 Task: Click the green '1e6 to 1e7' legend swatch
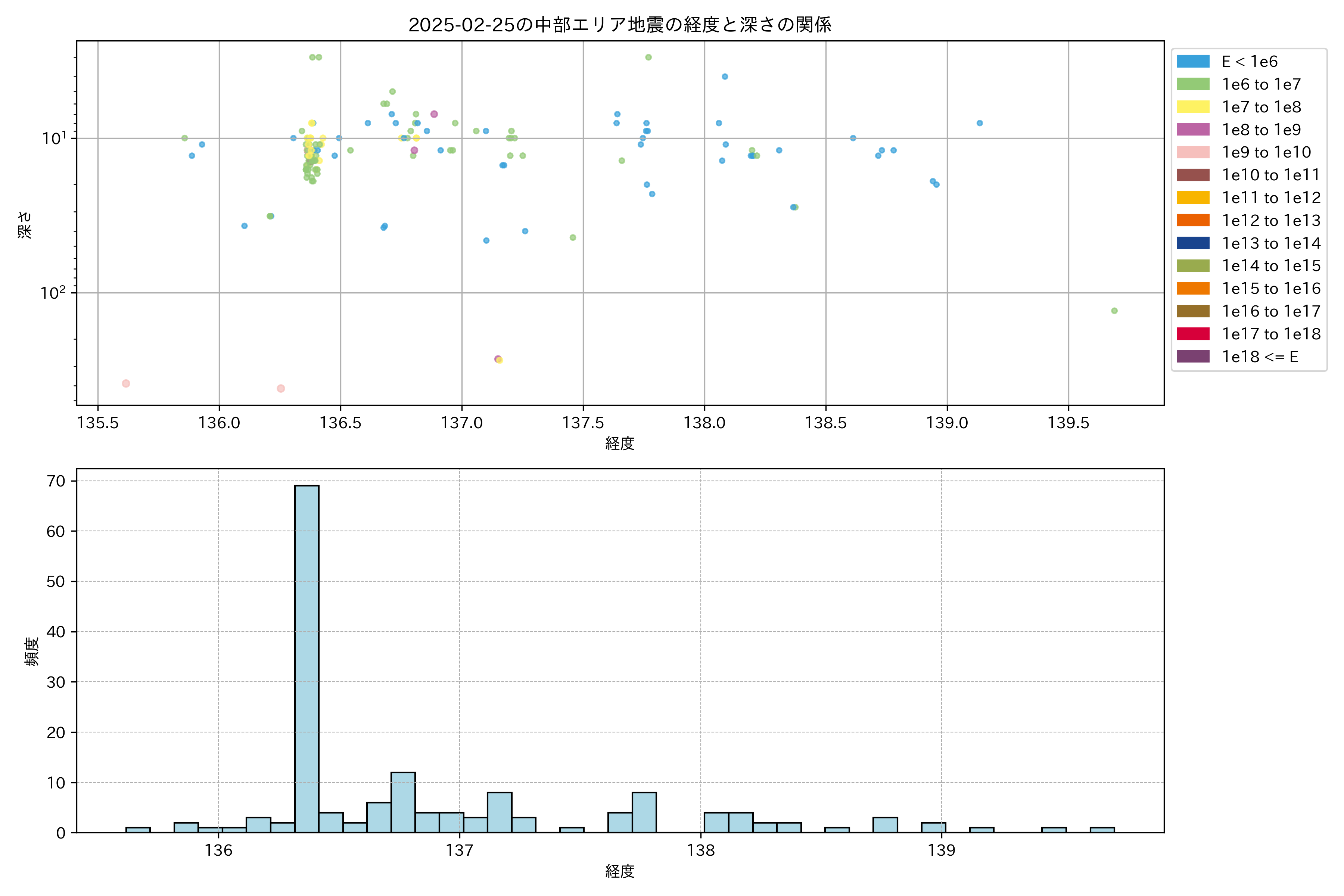[1192, 85]
